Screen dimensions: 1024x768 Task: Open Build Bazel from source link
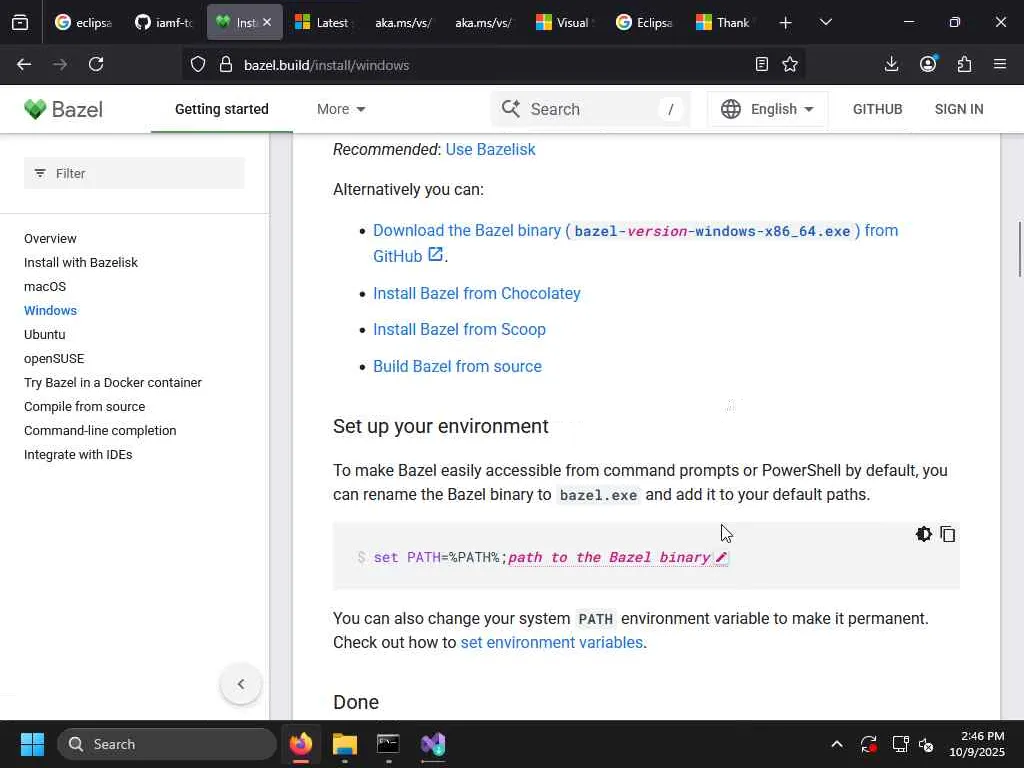click(457, 366)
